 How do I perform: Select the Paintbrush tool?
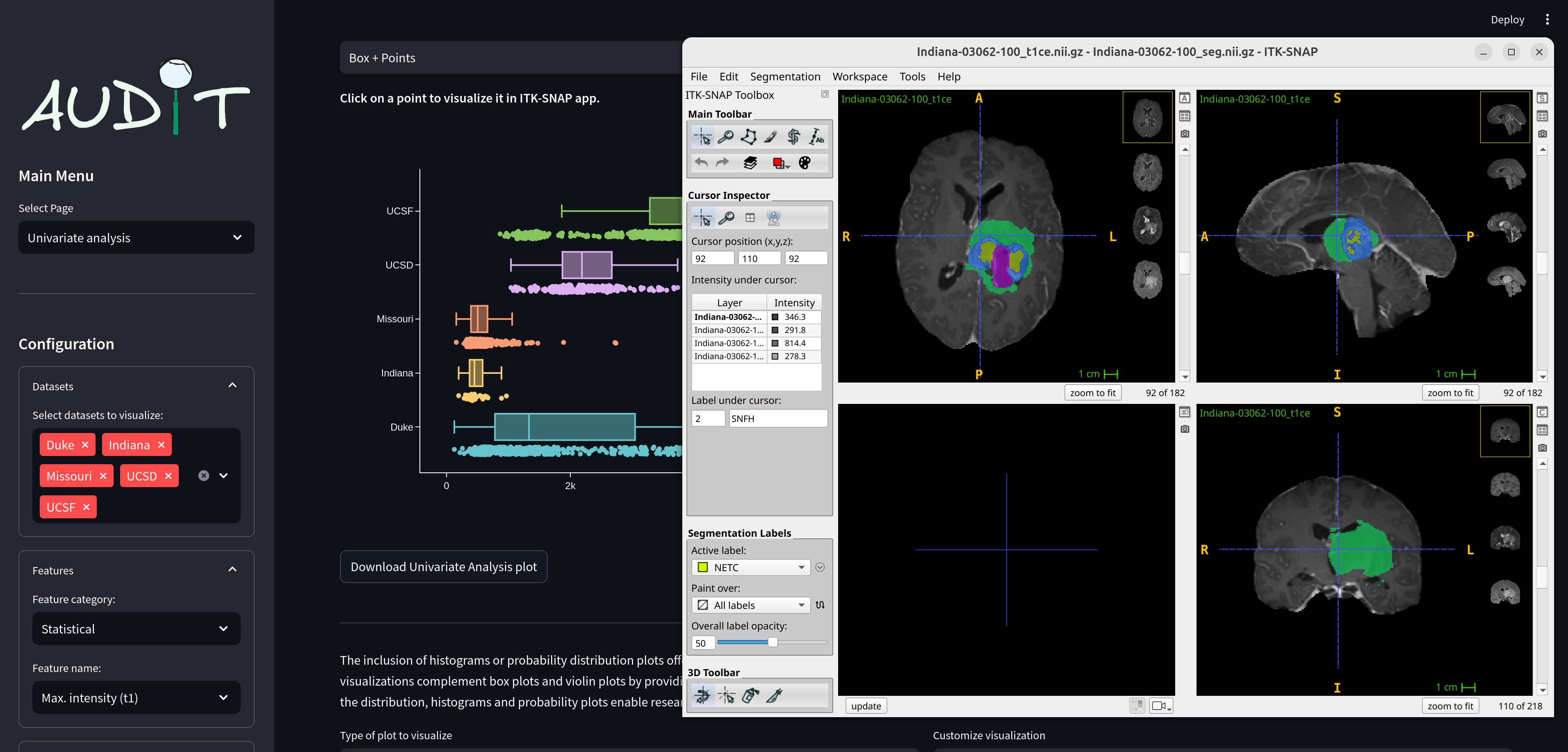tap(770, 137)
